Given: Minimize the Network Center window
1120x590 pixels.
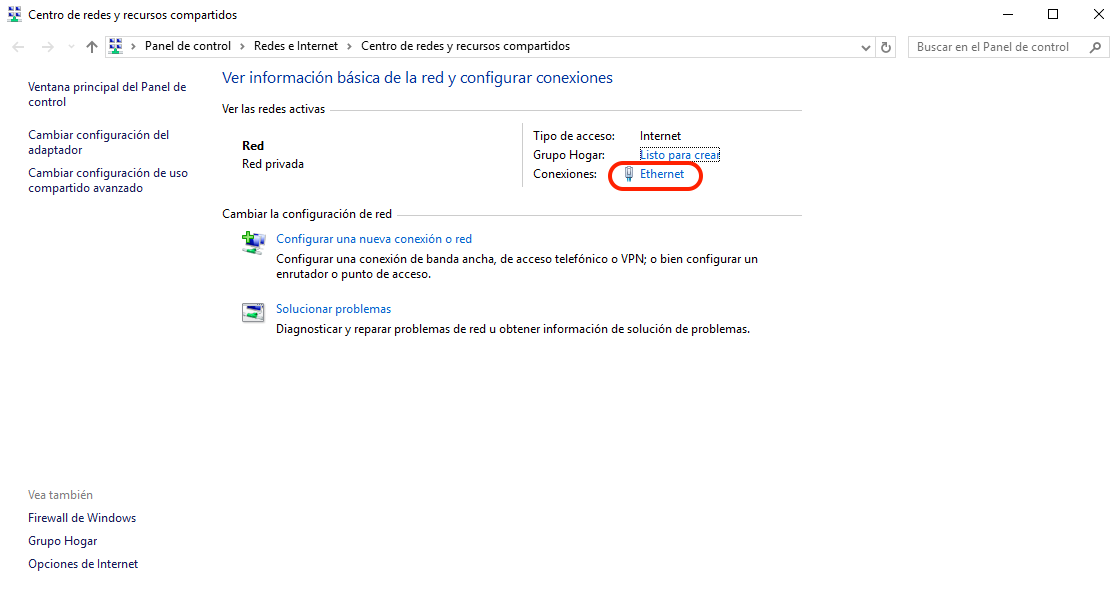Looking at the screenshot, I should 1008,14.
